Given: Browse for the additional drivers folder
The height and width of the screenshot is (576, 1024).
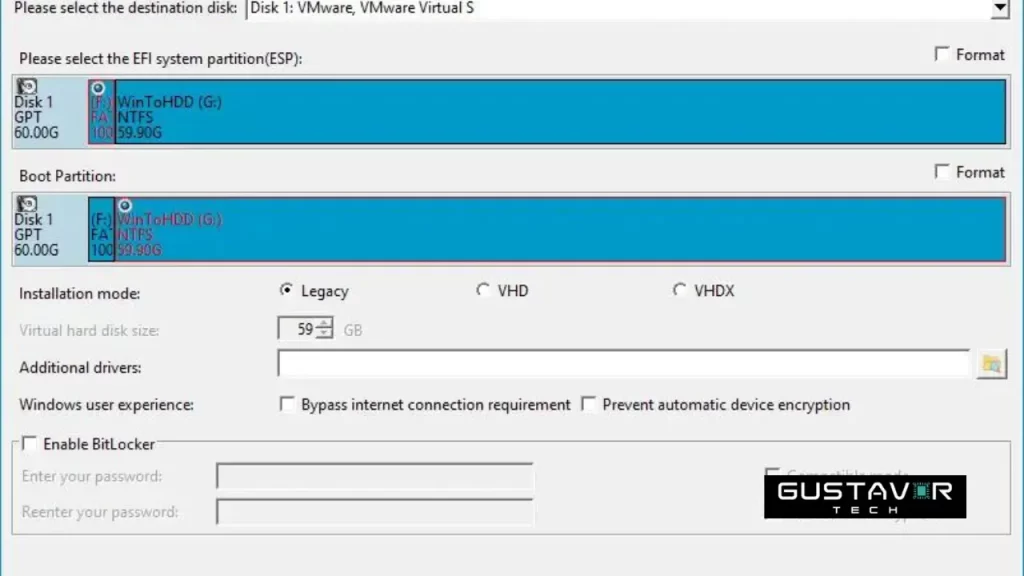Looking at the screenshot, I should [x=991, y=364].
